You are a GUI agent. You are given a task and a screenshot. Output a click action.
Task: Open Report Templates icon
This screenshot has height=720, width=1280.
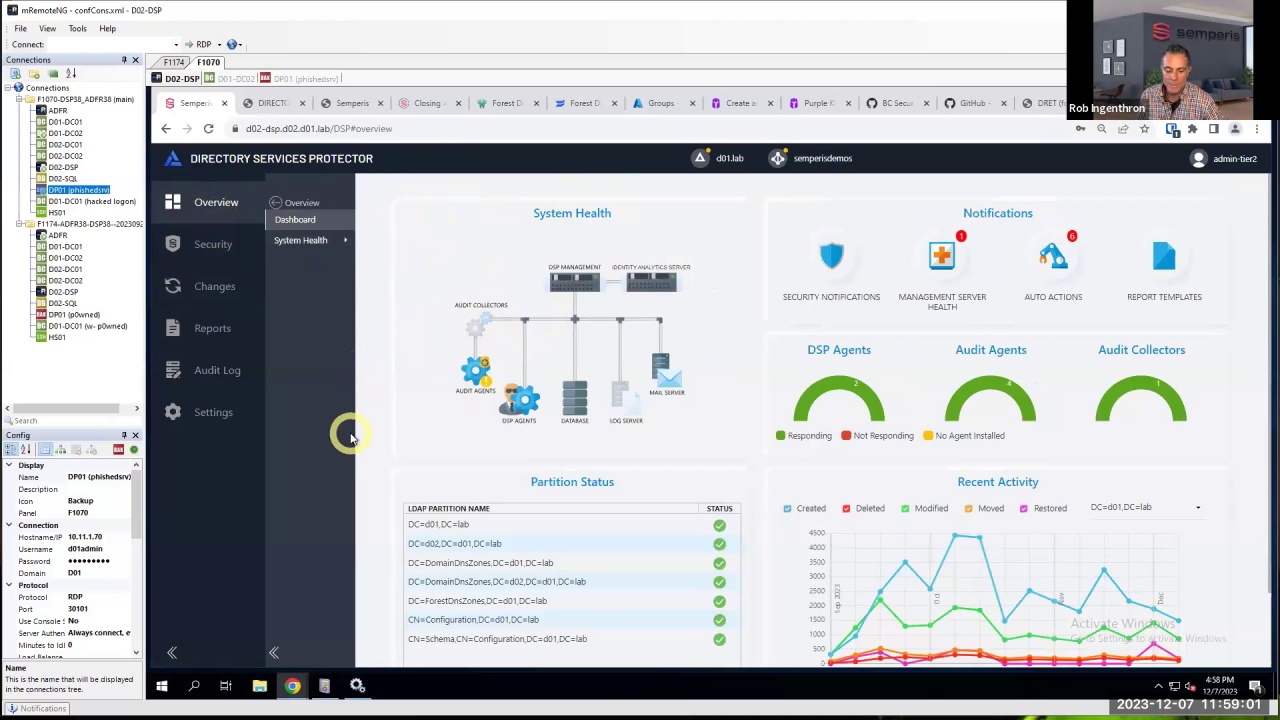click(x=1164, y=256)
